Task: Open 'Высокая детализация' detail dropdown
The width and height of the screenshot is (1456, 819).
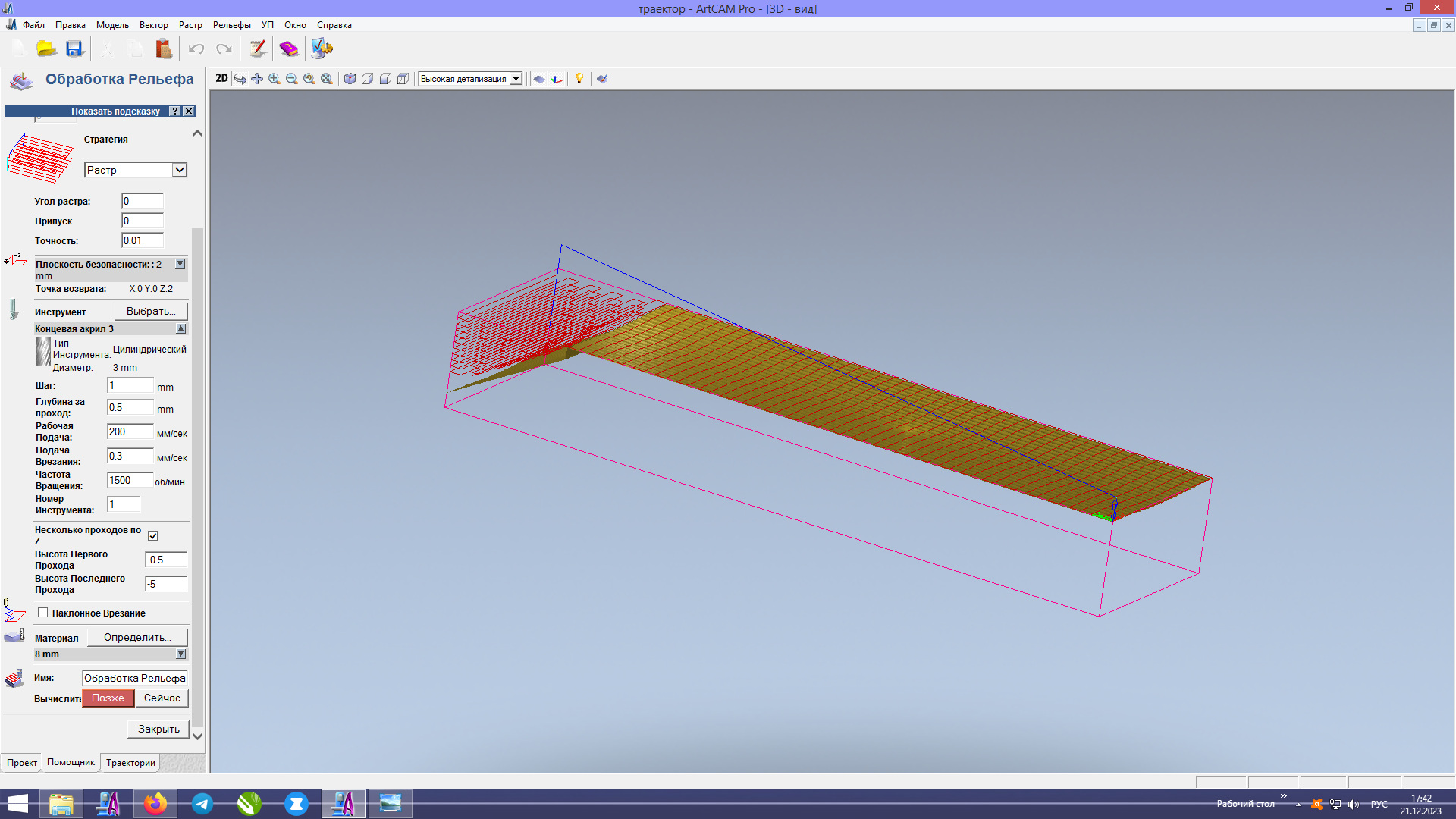Action: [x=516, y=79]
